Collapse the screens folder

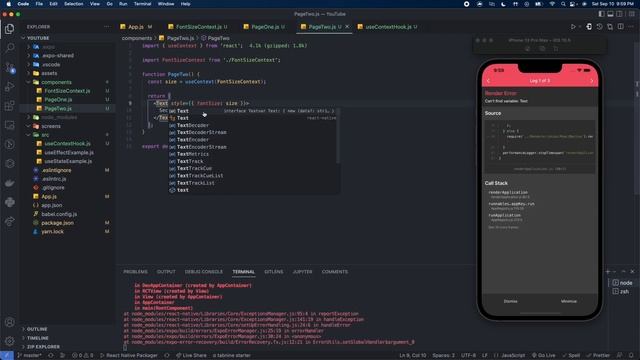coord(51,126)
